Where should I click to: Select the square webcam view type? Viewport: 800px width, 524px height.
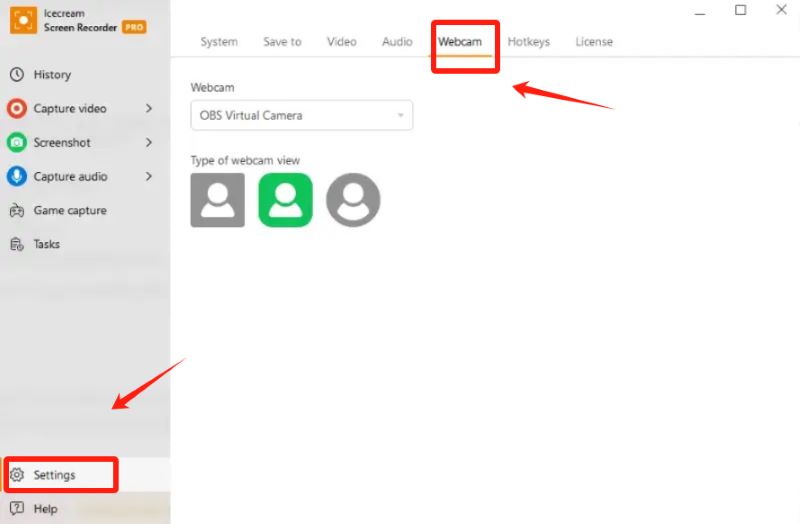coord(217,200)
